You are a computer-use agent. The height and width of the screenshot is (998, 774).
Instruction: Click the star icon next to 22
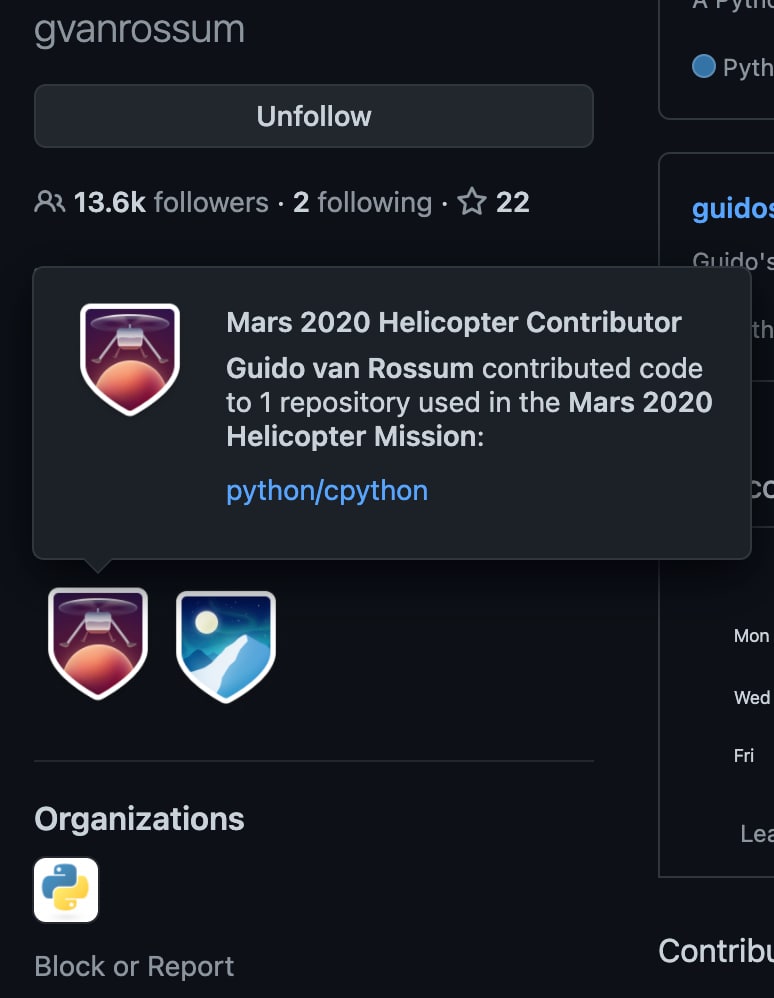472,202
